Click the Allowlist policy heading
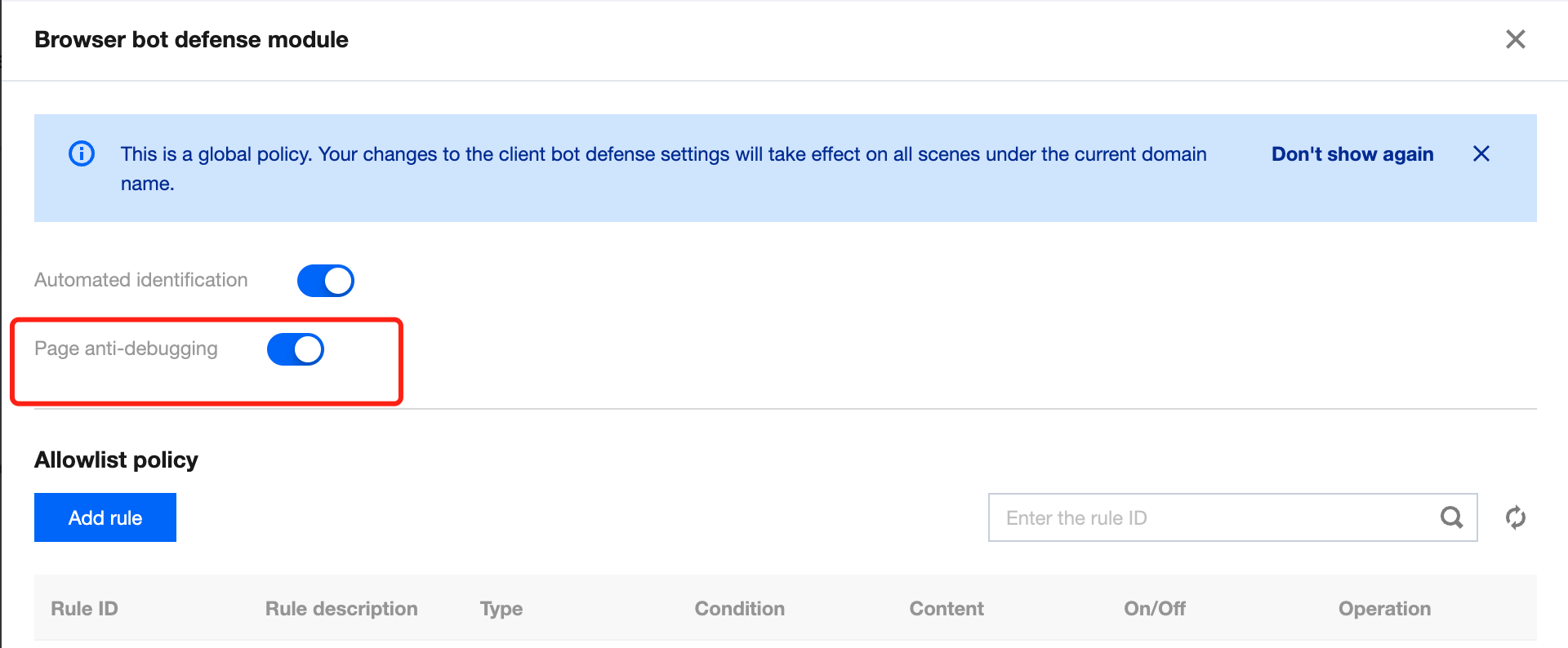The height and width of the screenshot is (648, 1568). 116,460
